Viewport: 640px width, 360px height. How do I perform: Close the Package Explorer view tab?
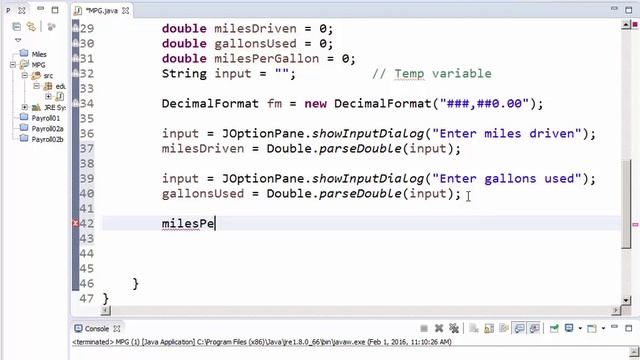click(22, 10)
